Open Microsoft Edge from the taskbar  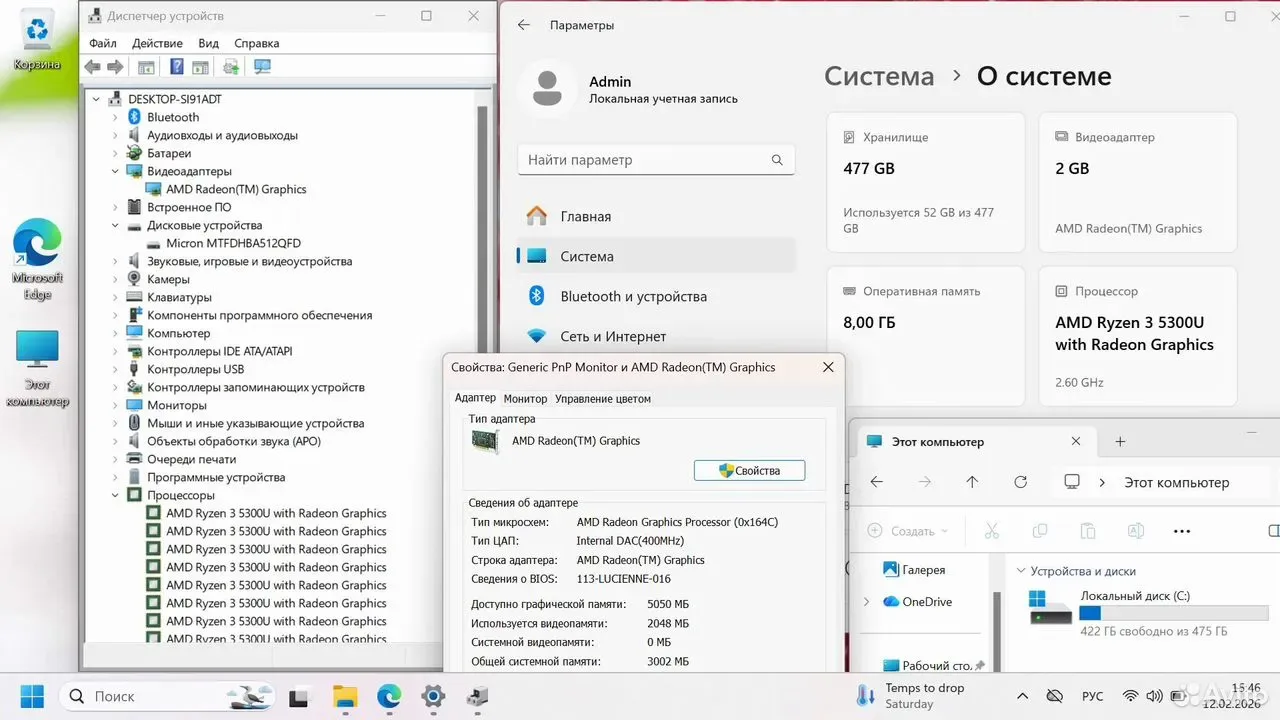(x=389, y=696)
